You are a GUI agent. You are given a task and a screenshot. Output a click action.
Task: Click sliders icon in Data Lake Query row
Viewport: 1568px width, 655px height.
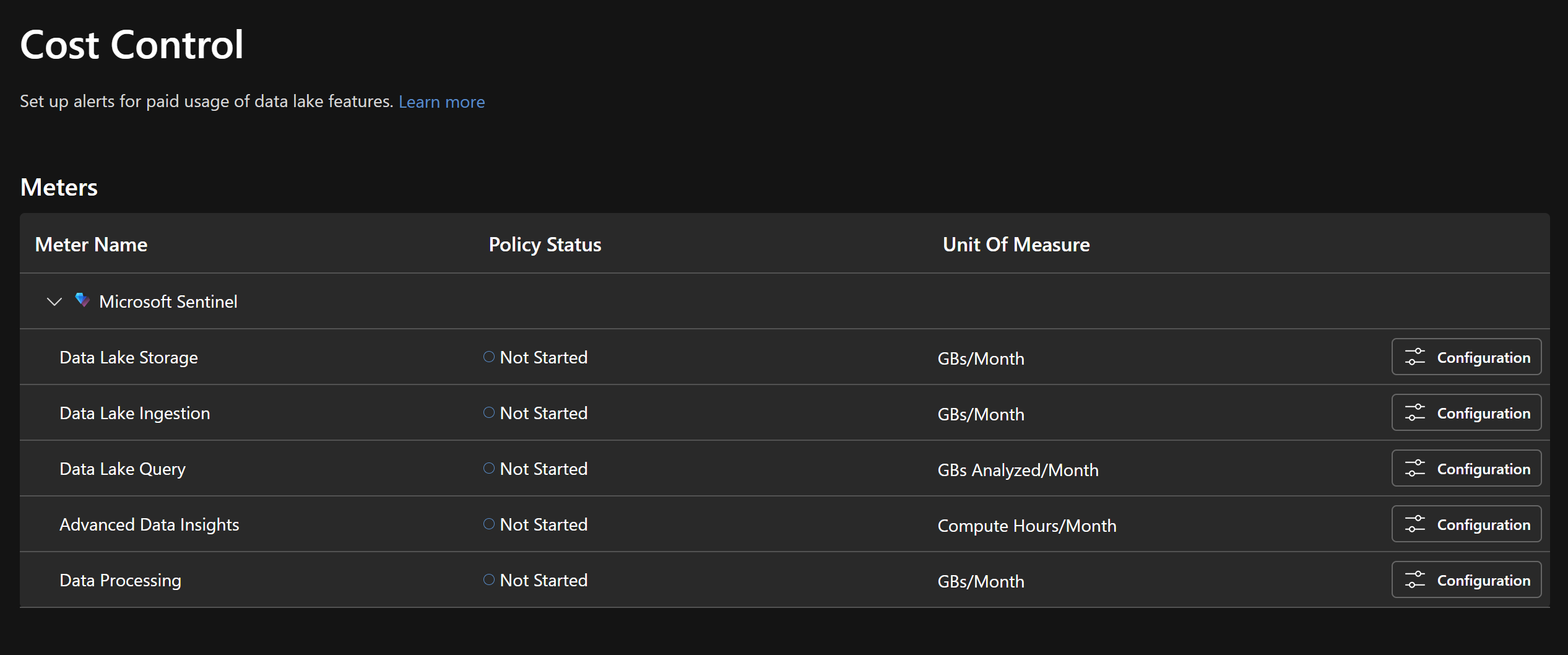coord(1414,469)
